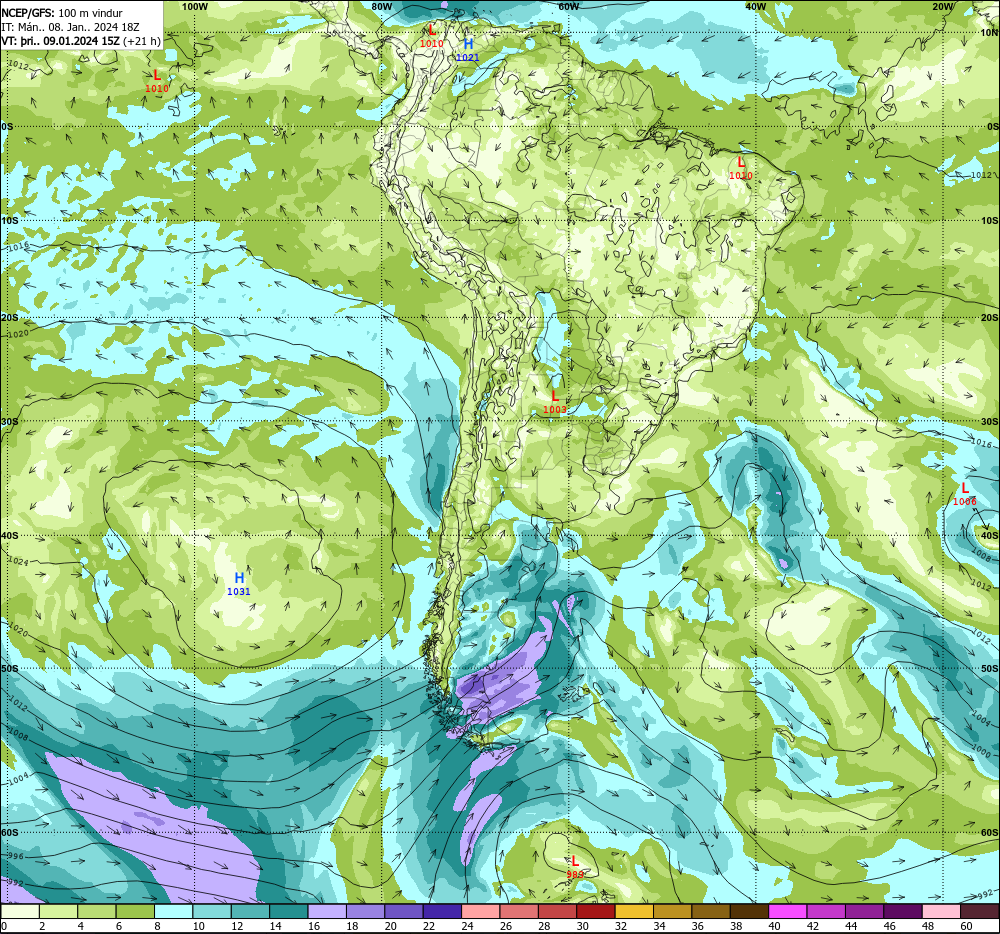Click the '24' value on the legend scale
Viewport: 1000px width, 934px height.
point(467,926)
